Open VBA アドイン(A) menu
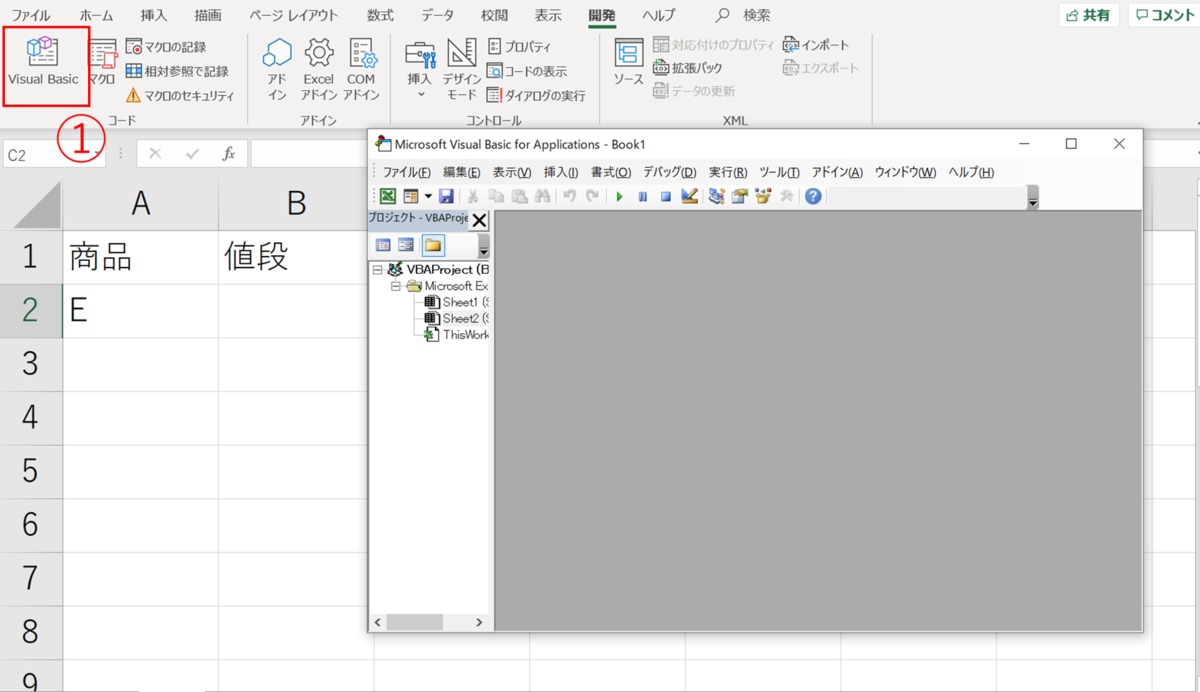 click(x=837, y=172)
